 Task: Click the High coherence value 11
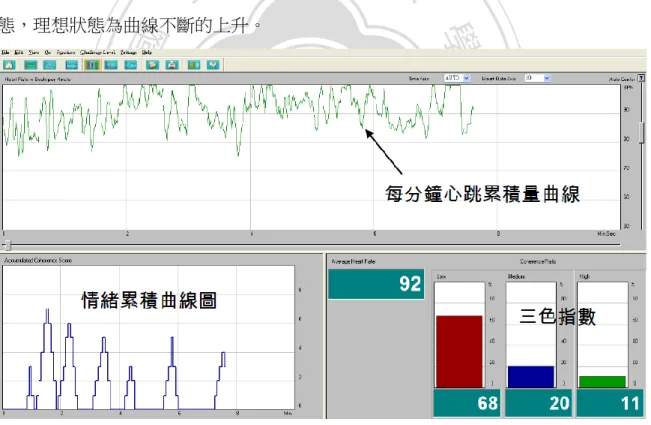point(610,403)
